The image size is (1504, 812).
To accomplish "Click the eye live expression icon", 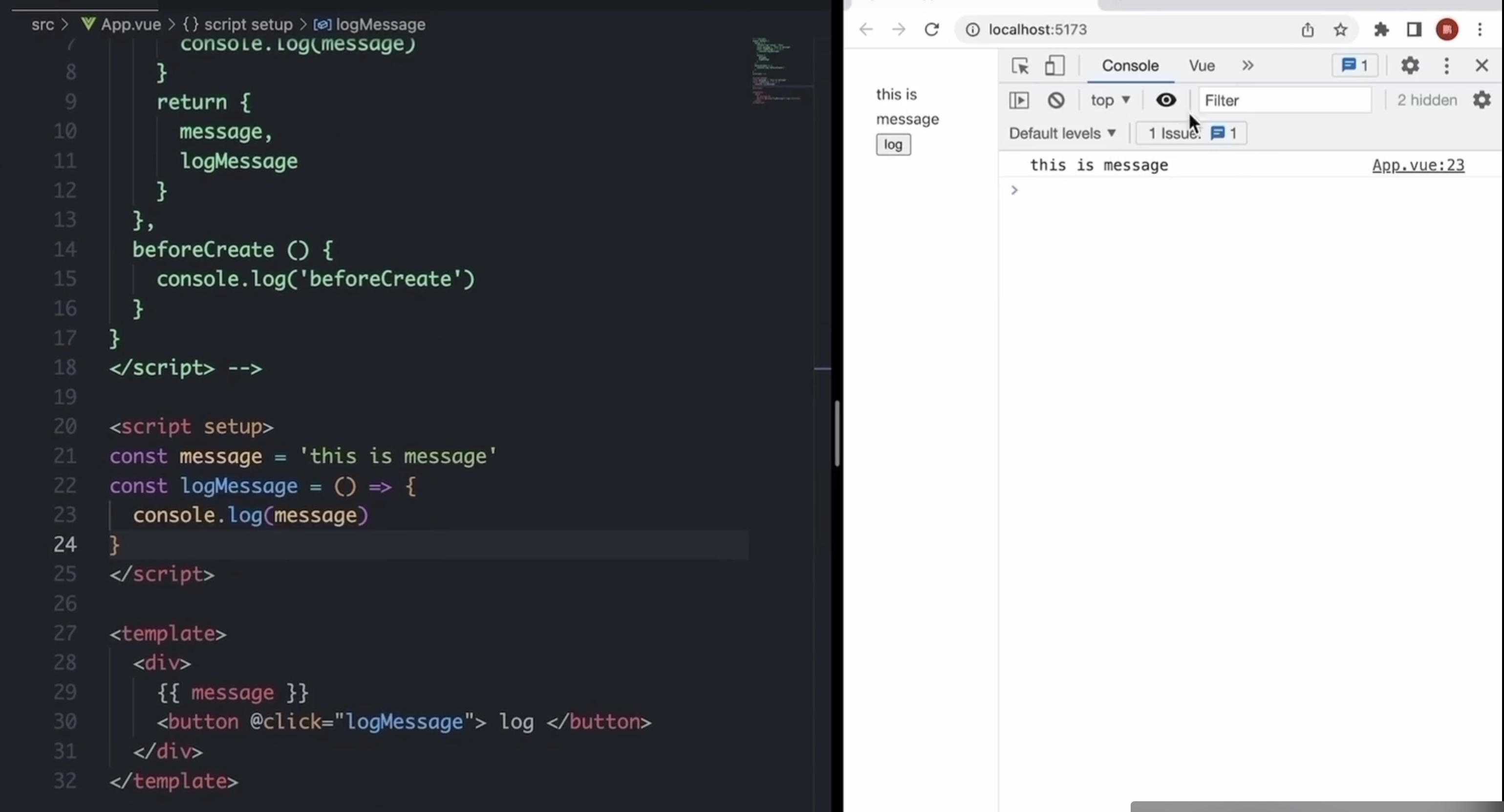I will click(x=1165, y=100).
